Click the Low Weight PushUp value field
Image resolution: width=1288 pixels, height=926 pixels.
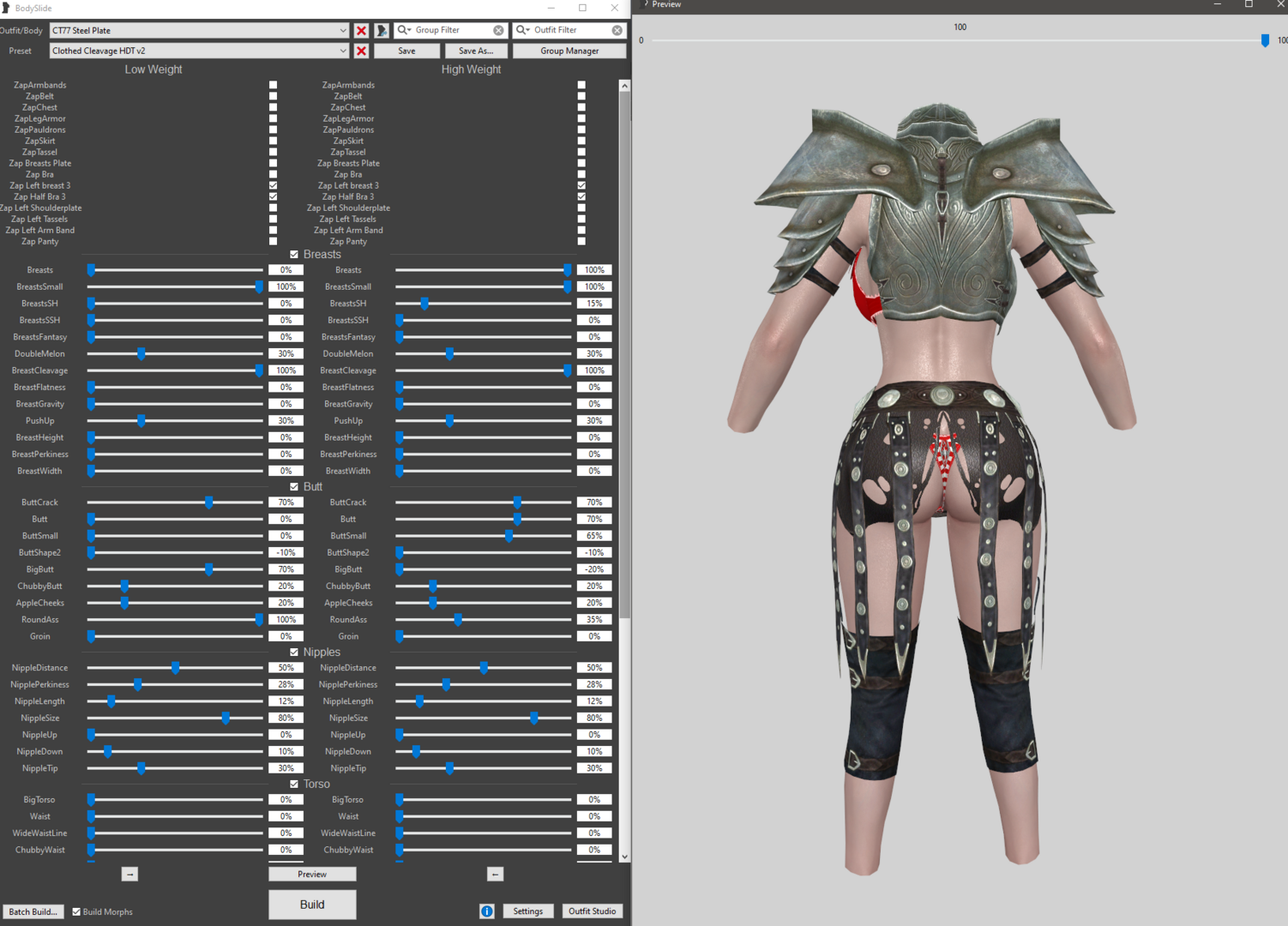tap(286, 421)
